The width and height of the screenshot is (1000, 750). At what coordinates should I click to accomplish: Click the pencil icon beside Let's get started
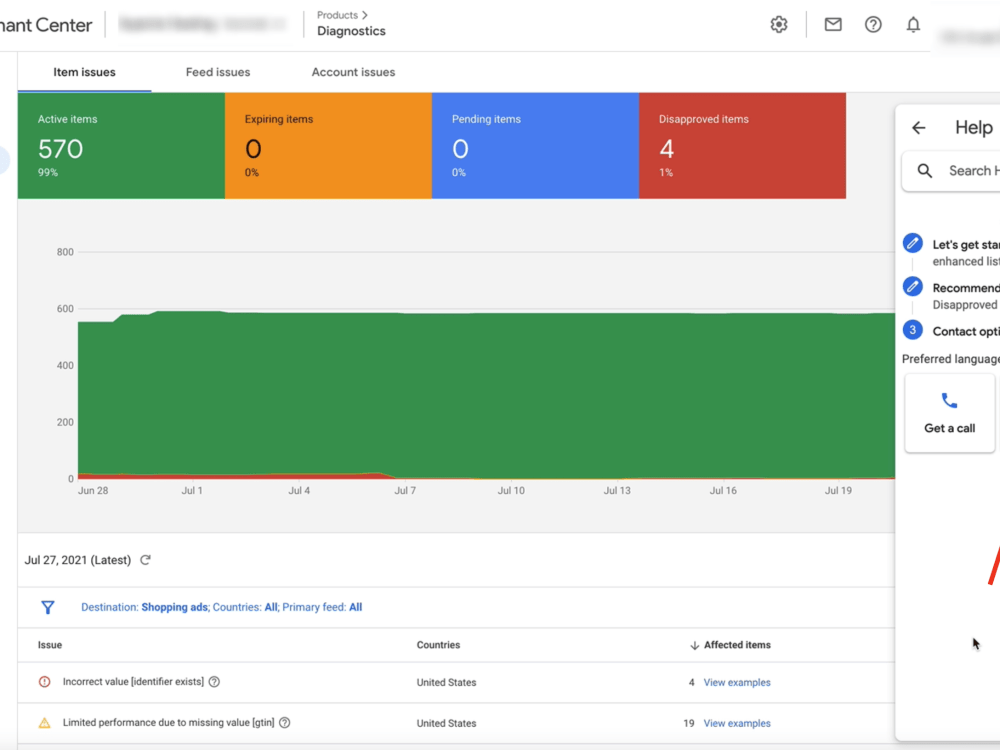pos(913,244)
